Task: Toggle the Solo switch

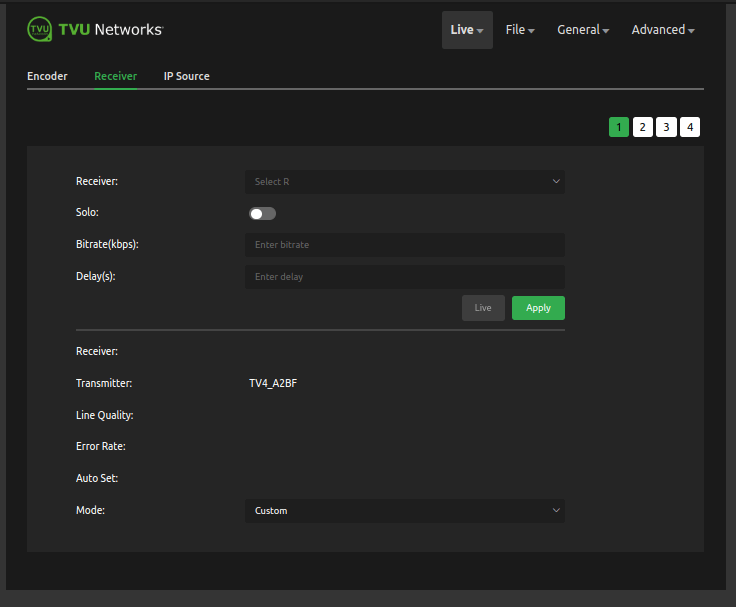Action: [x=262, y=214]
